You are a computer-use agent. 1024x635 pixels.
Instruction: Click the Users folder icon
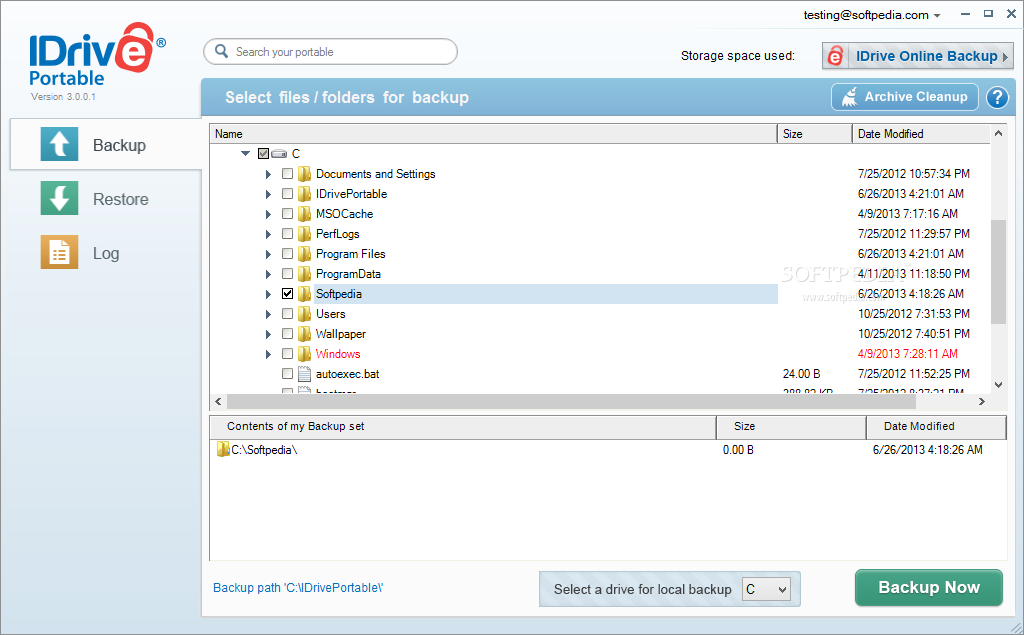point(304,314)
